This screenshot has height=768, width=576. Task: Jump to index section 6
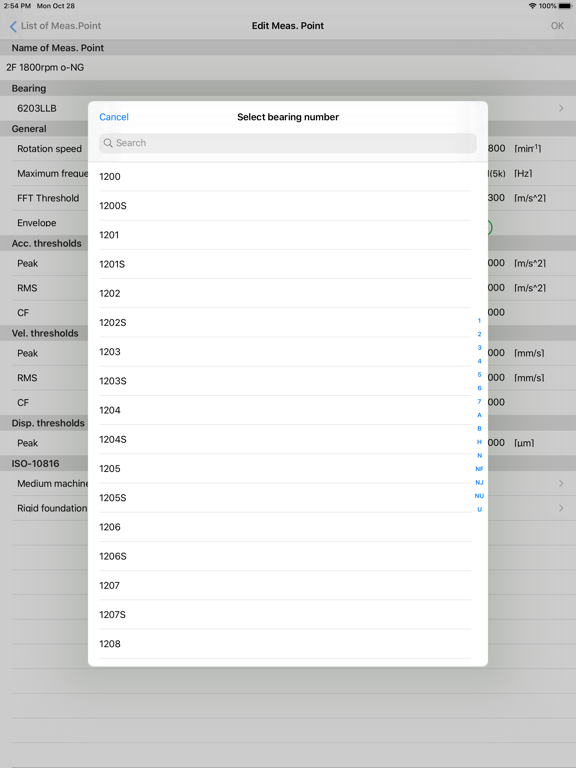point(480,388)
